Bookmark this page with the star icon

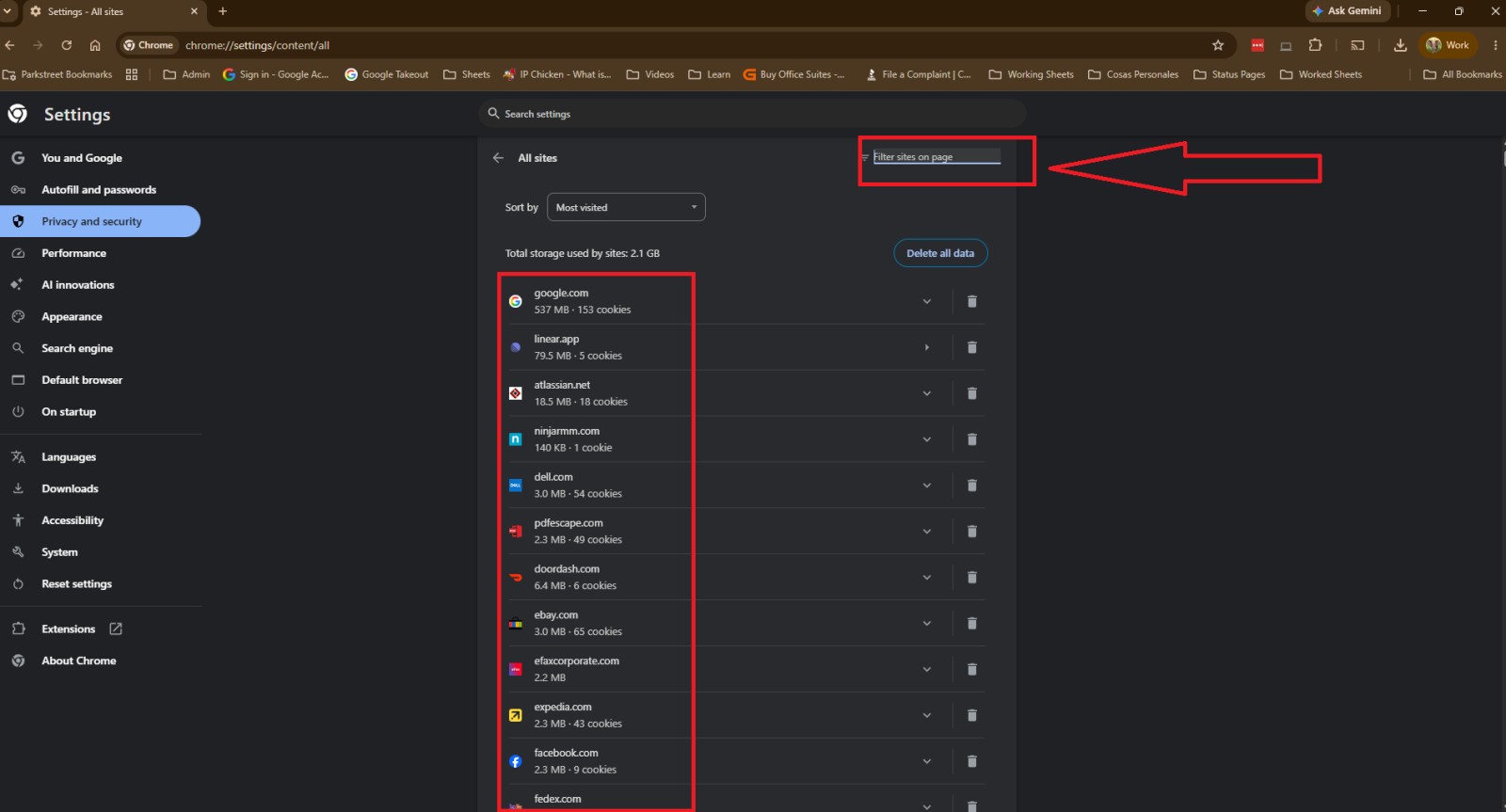[x=1218, y=45]
